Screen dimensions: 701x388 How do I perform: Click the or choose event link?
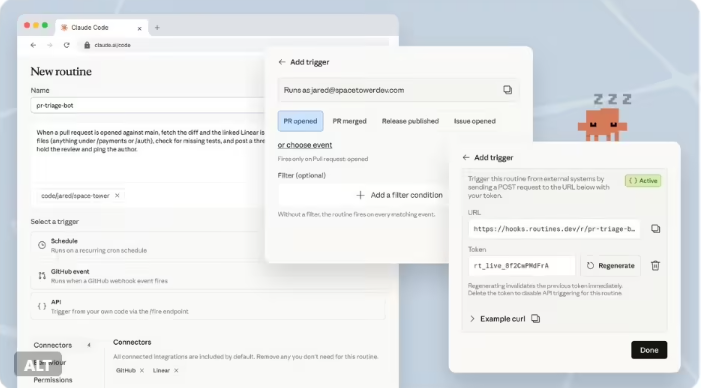pos(305,145)
